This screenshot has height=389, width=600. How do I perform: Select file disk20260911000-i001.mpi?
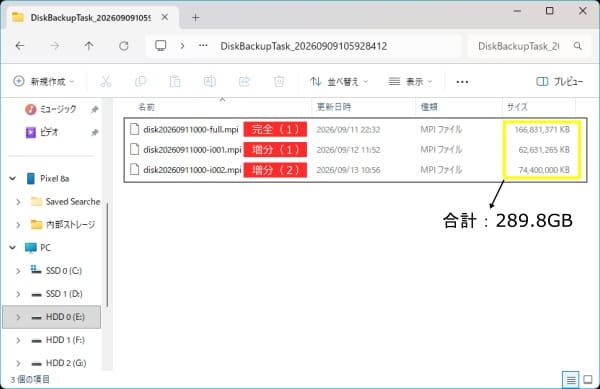click(x=192, y=150)
